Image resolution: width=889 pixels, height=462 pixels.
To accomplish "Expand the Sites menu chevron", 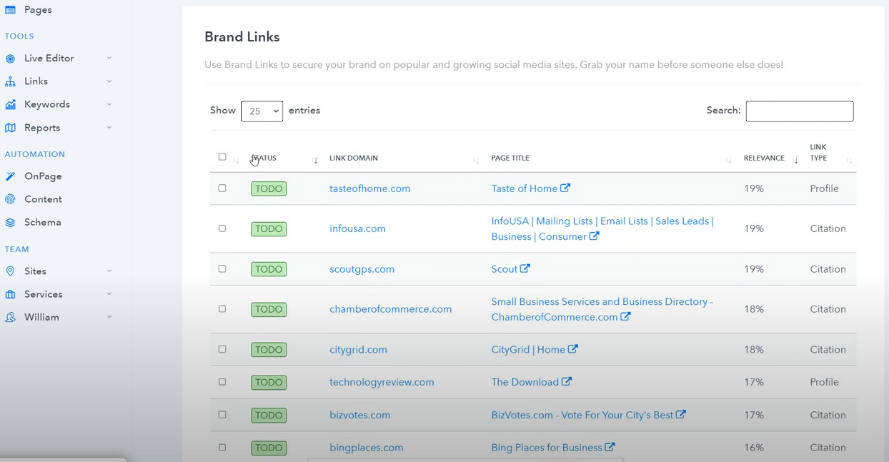I will pyautogui.click(x=109, y=271).
